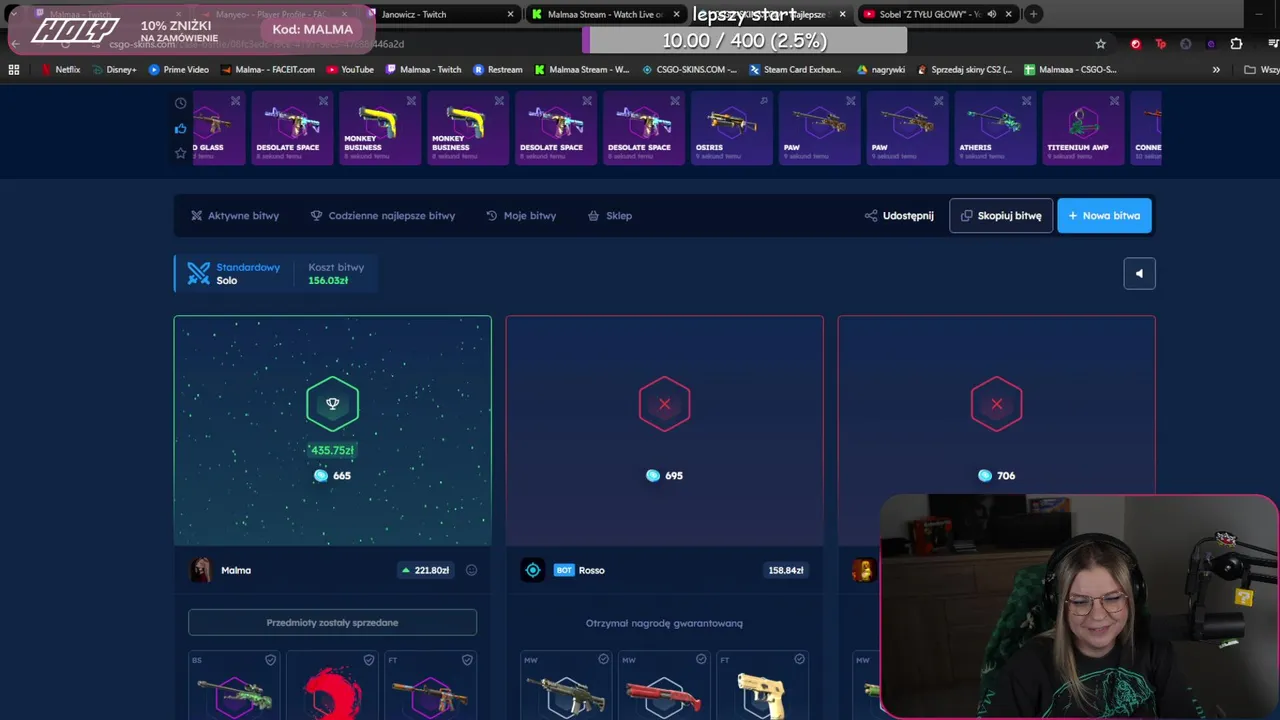Screen dimensions: 1280x720
Task: Click the bookmark star in address bar
Action: point(1101,44)
